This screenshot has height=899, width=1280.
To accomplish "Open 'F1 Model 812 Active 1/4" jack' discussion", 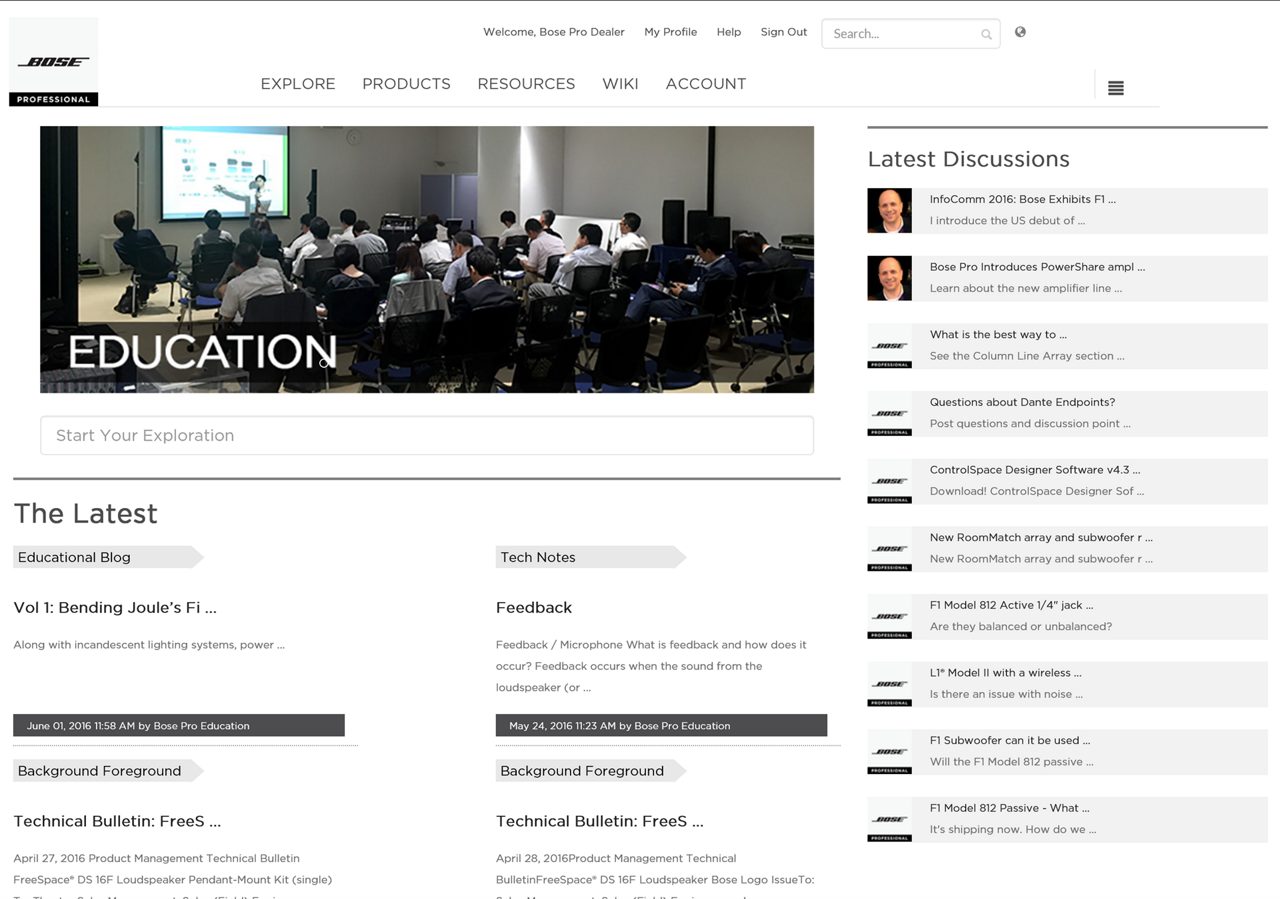I will [x=1011, y=605].
